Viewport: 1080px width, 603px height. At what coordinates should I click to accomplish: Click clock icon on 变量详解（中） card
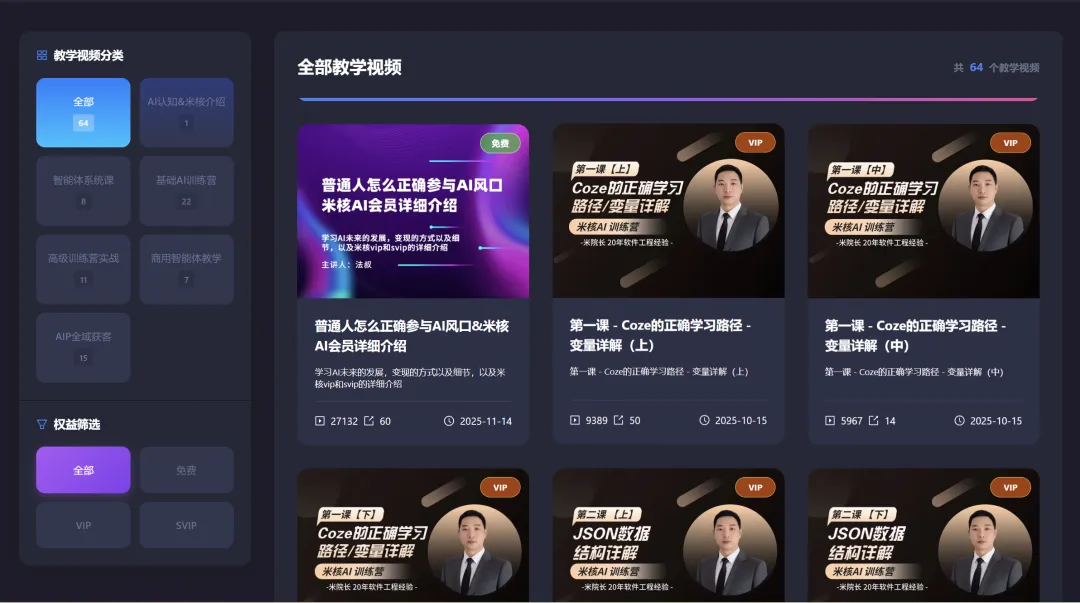(959, 420)
